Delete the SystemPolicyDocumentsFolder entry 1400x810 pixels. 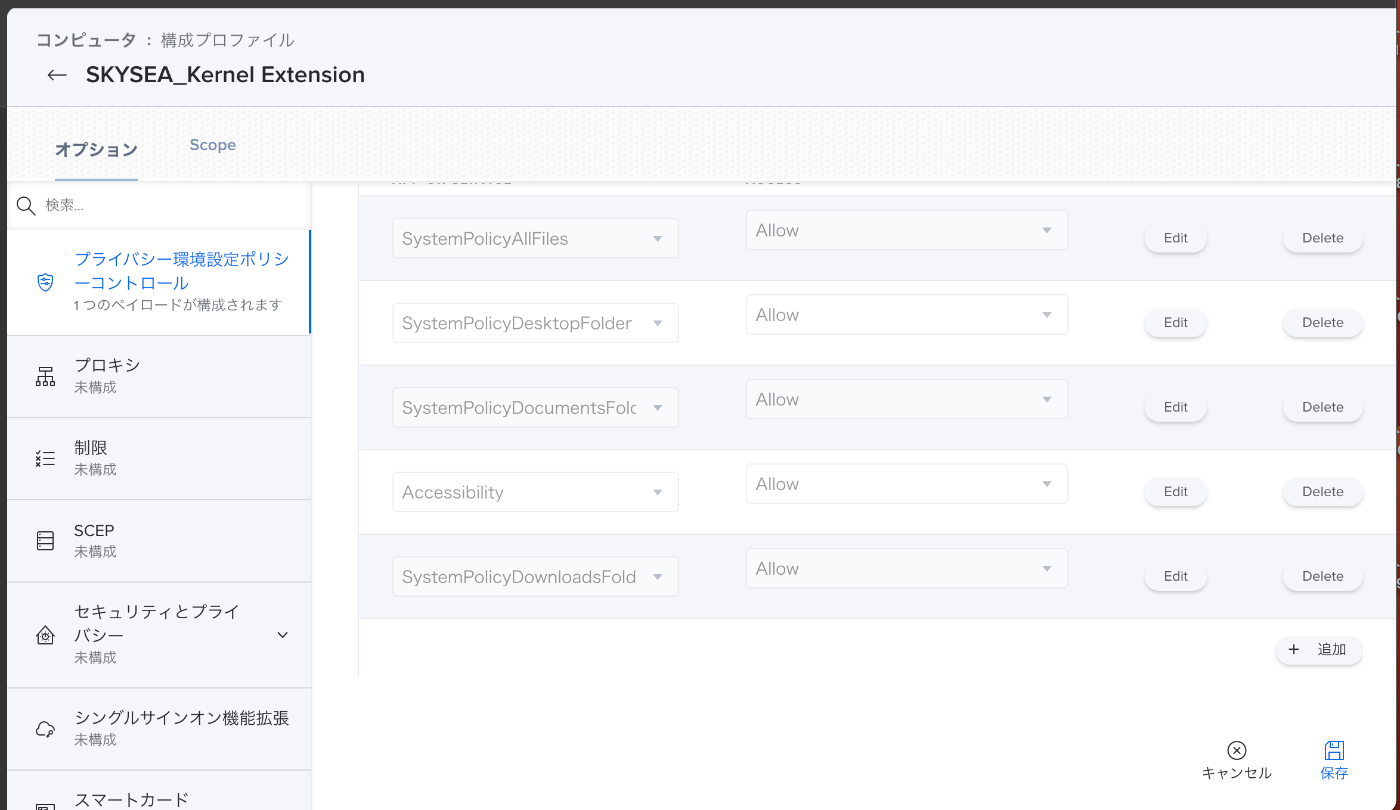1323,407
